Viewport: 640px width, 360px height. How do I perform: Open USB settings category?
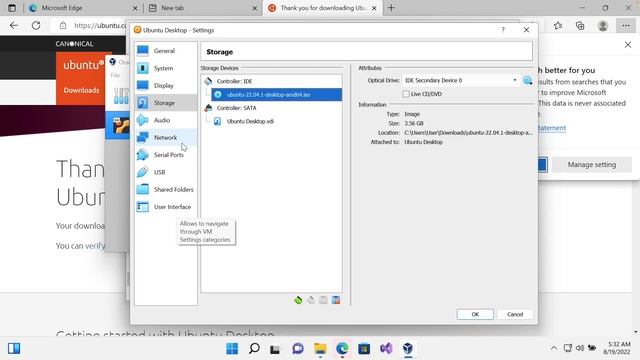click(x=165, y=172)
